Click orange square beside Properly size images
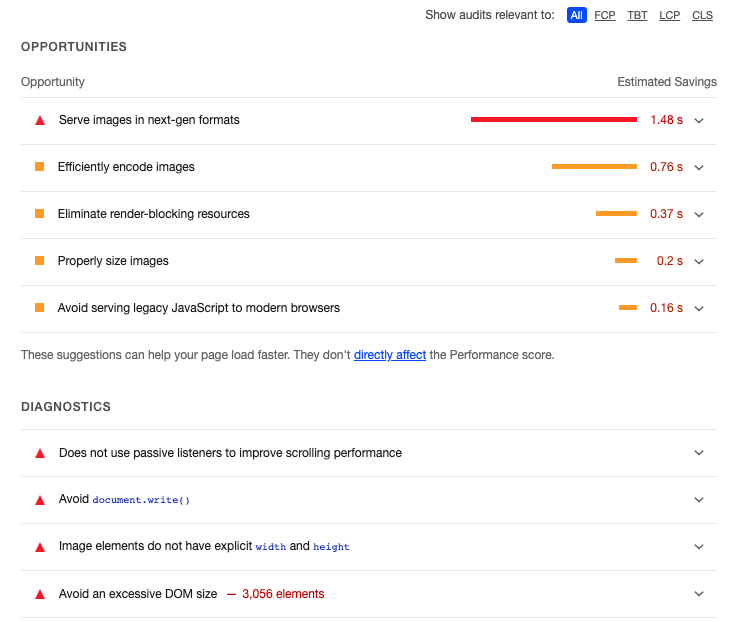Viewport: 732px width, 622px height. 40,261
